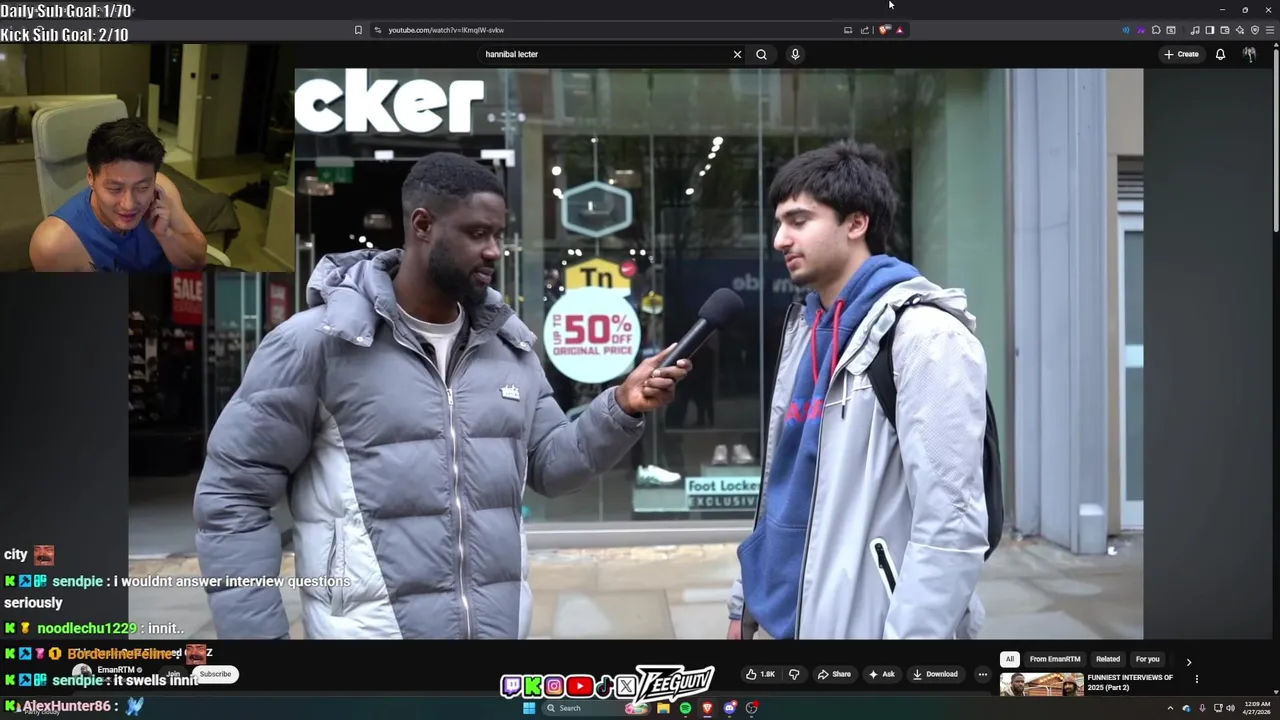Open File Explorer from taskbar
Screen dimensions: 1280x720
pos(663,708)
